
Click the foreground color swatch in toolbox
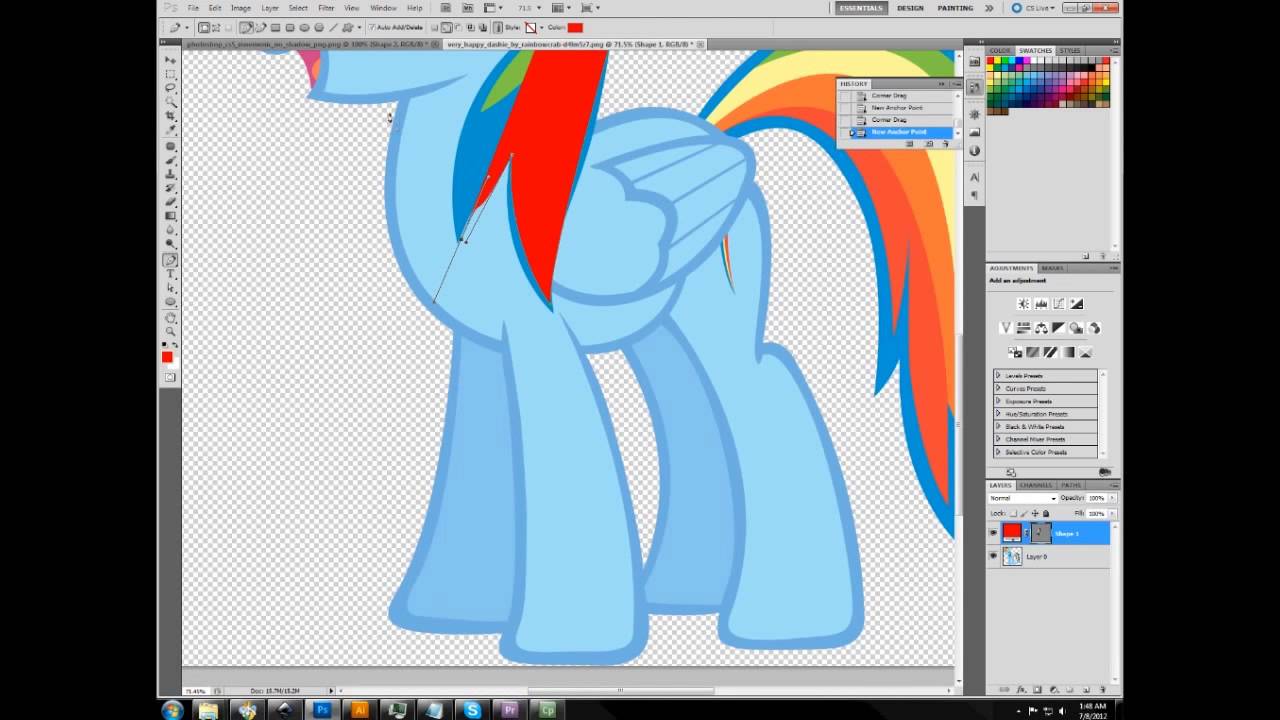pos(167,357)
